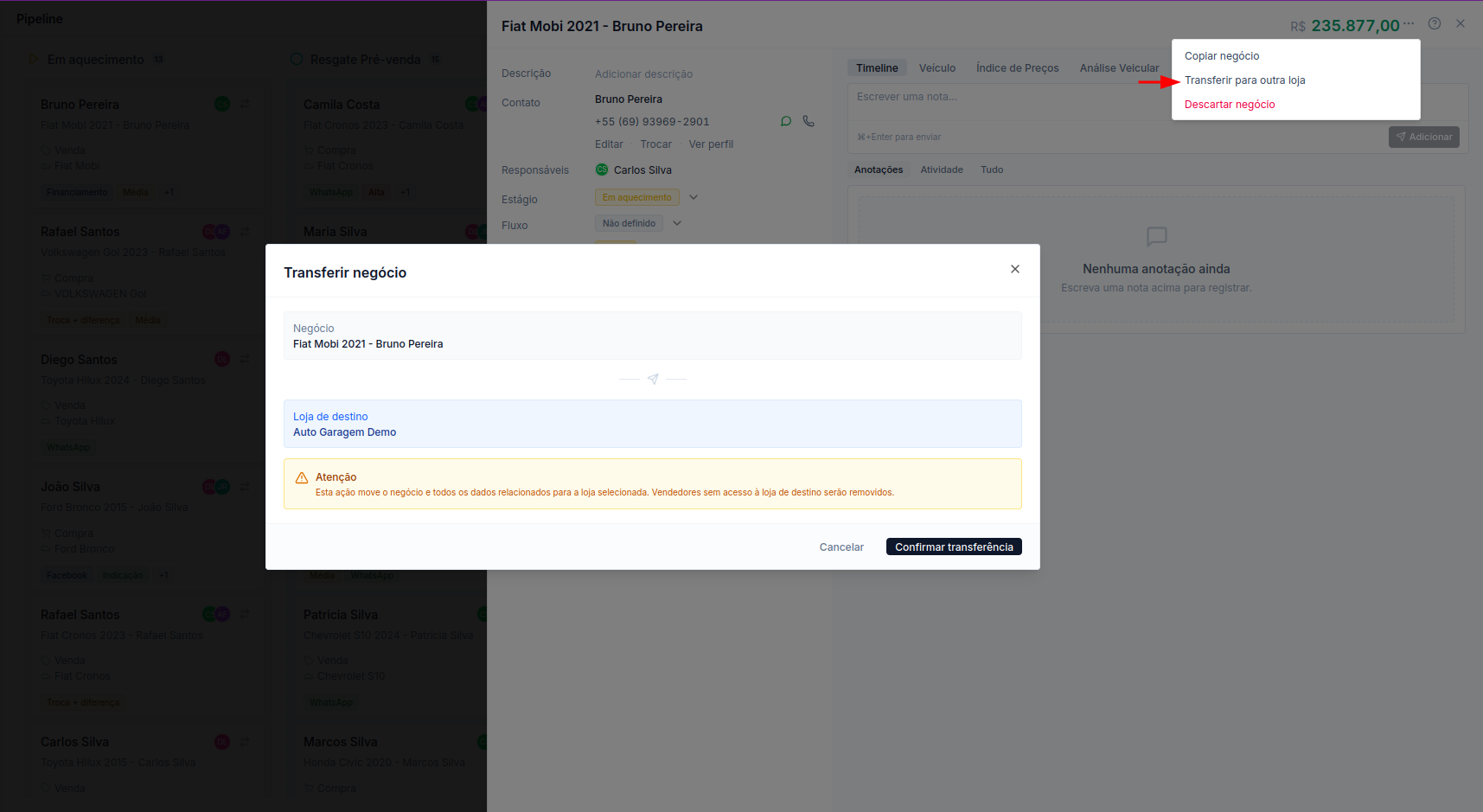Screen dimensions: 1483x812
Task: Click the phone number +55 (69) 93969-2901
Action: (652, 122)
